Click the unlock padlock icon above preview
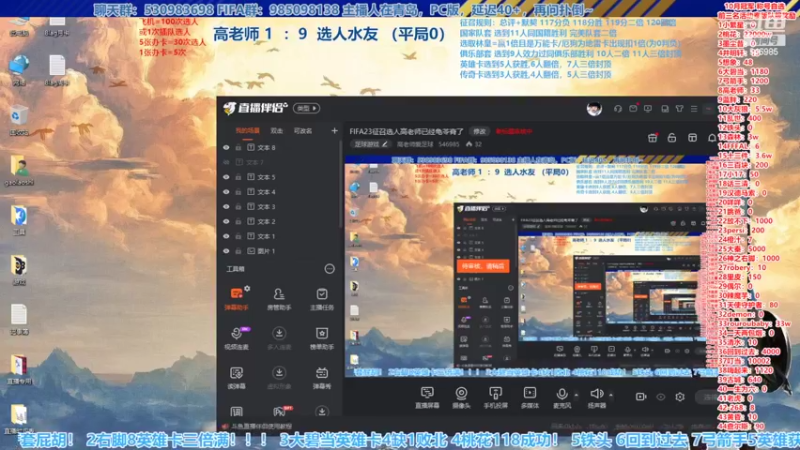This screenshot has height=450, width=800. tap(672, 138)
